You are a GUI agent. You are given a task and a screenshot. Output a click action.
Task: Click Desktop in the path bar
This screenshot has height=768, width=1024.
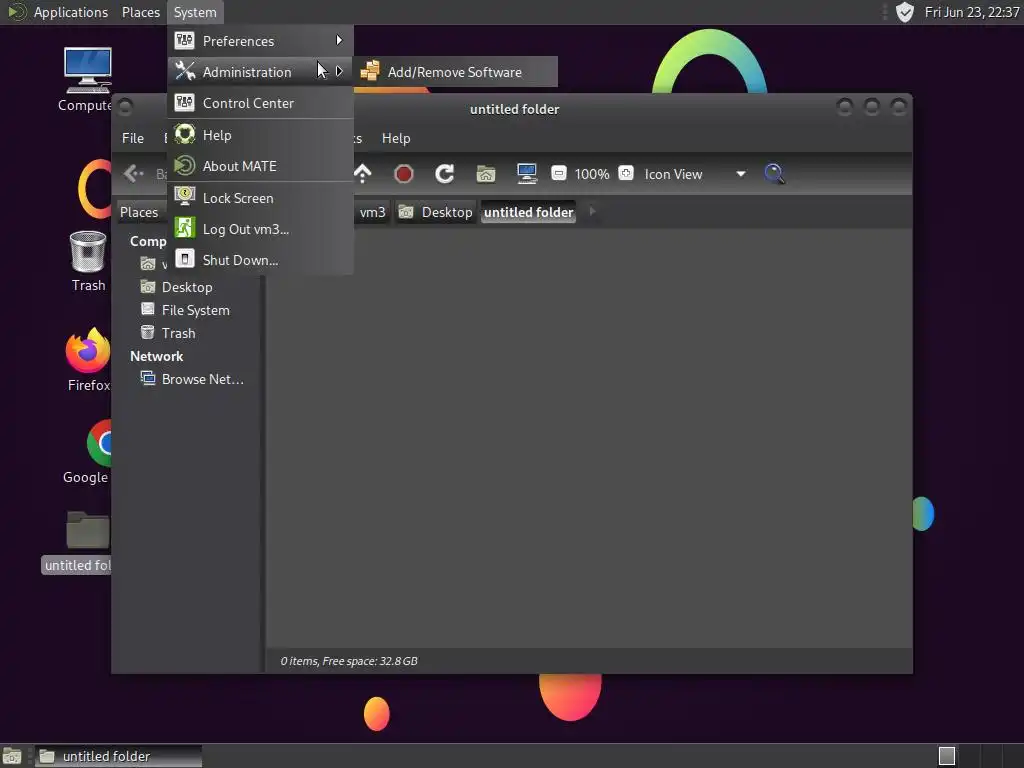[435, 212]
